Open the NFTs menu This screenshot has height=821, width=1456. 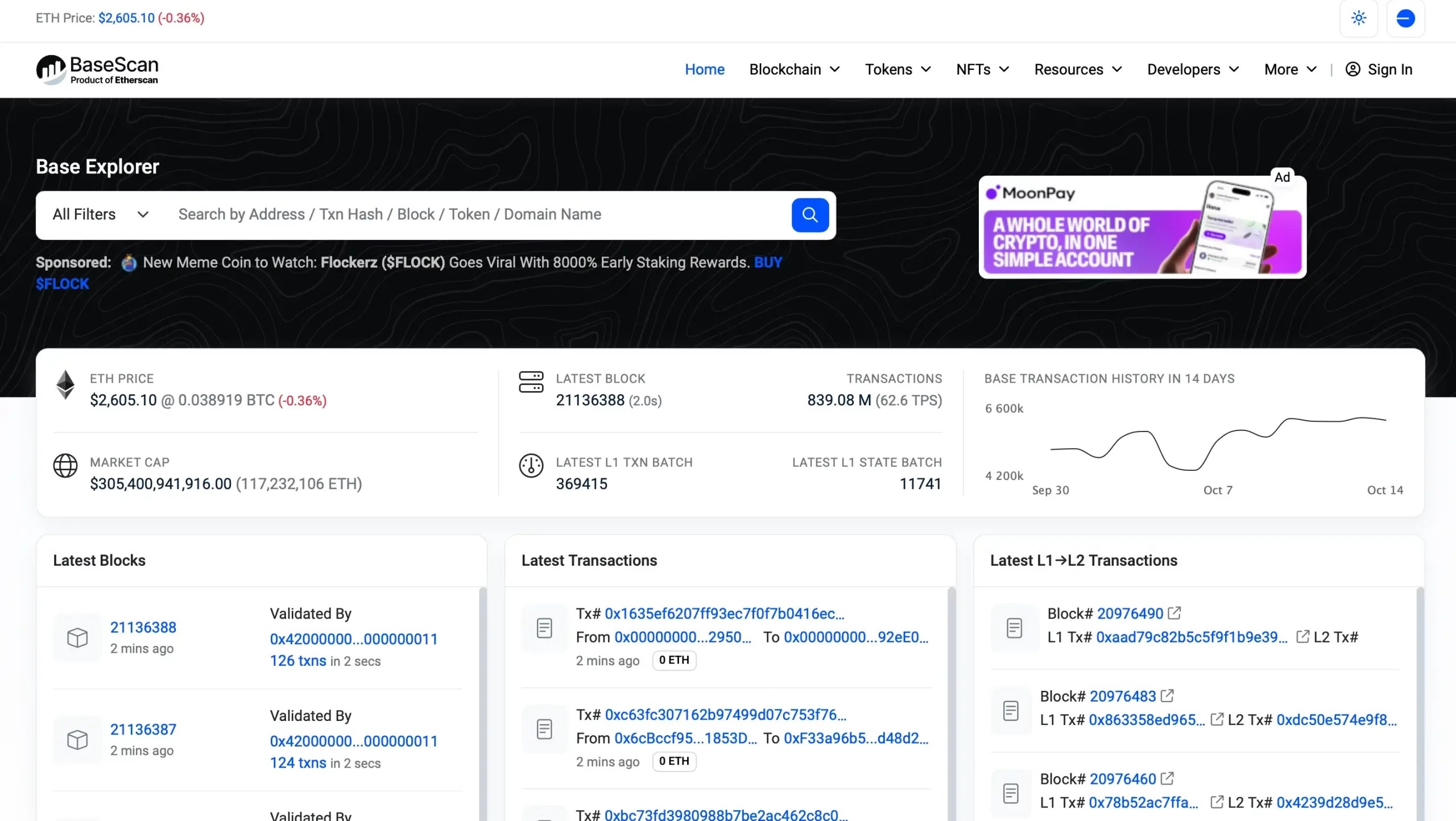(982, 69)
